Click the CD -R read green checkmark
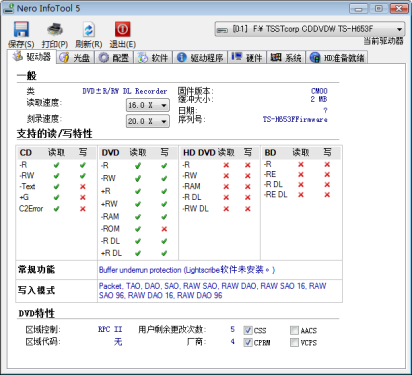The image size is (412, 375). (x=56, y=165)
